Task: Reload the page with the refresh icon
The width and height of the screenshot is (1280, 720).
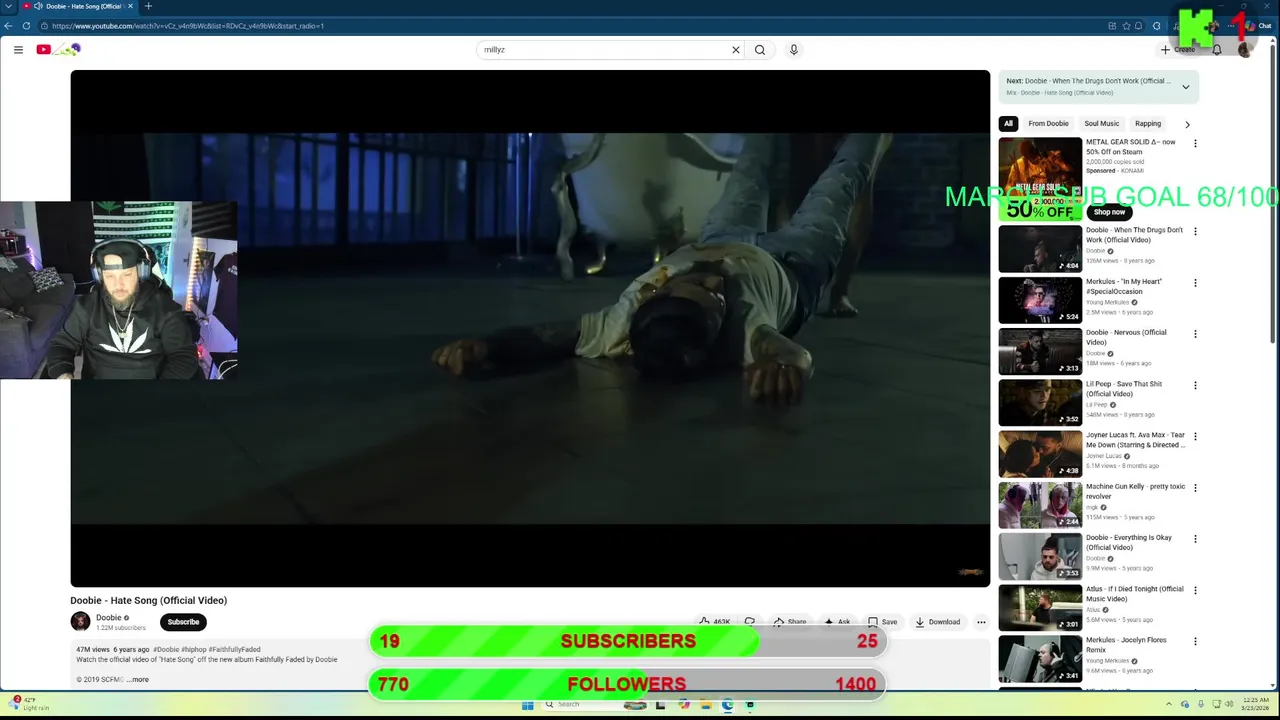Action: click(x=24, y=26)
